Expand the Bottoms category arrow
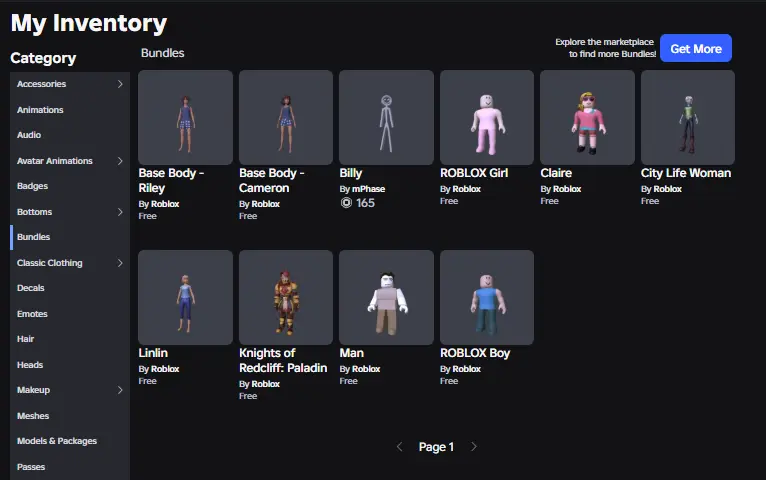Screen dimensions: 766x480 tap(120, 212)
